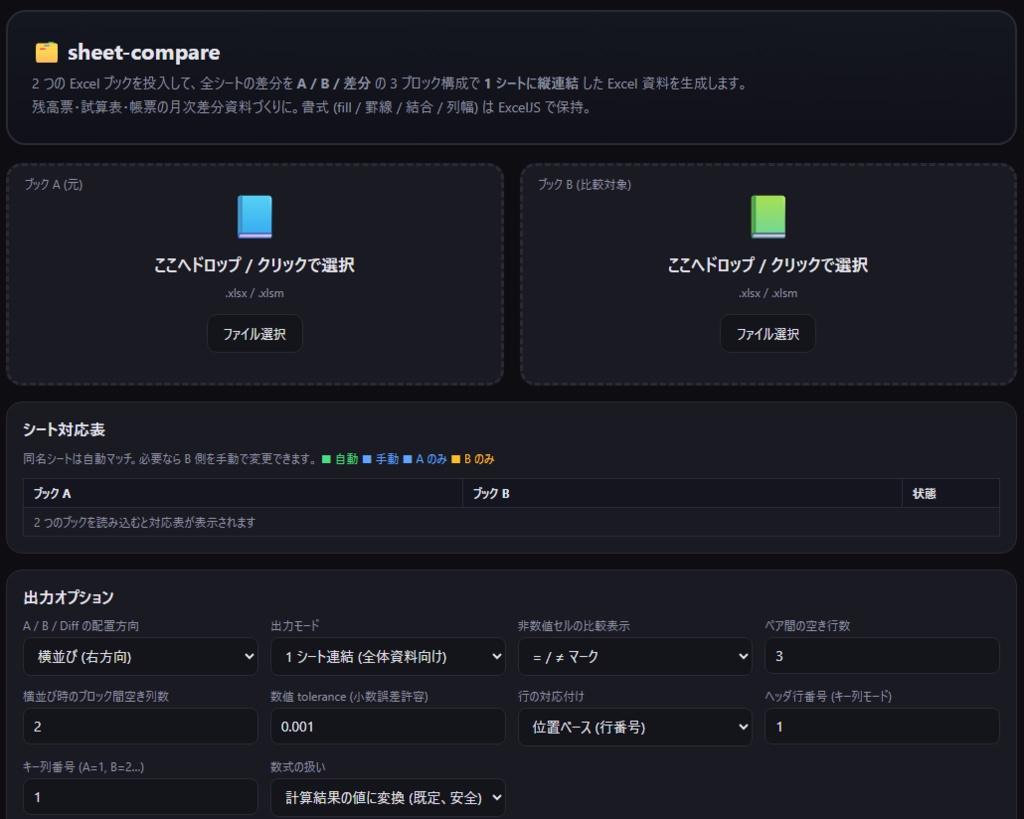Click the ヘッダ行番号 input field
The image size is (1024, 819).
point(881,726)
